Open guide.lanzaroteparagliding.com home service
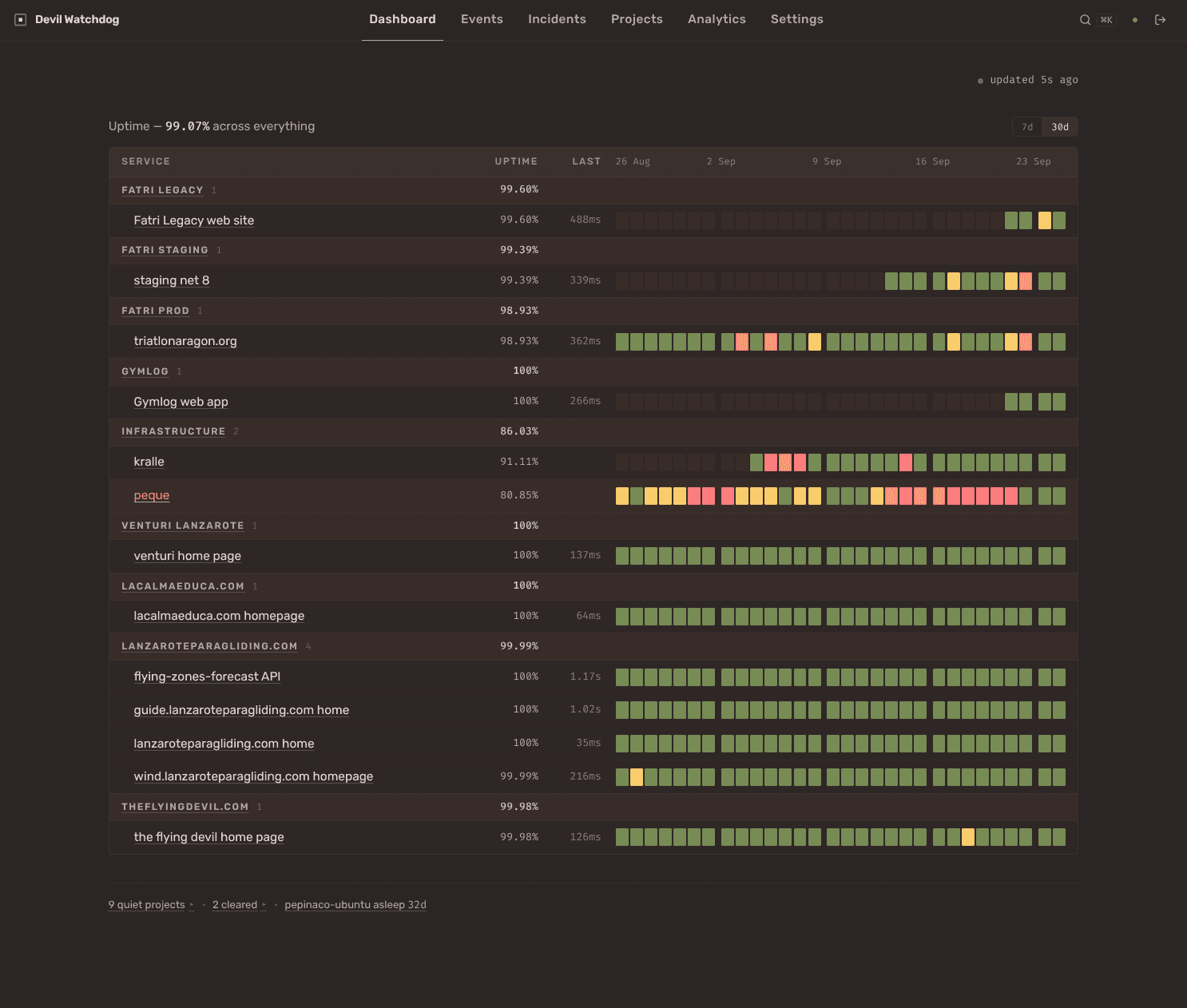 241,710
